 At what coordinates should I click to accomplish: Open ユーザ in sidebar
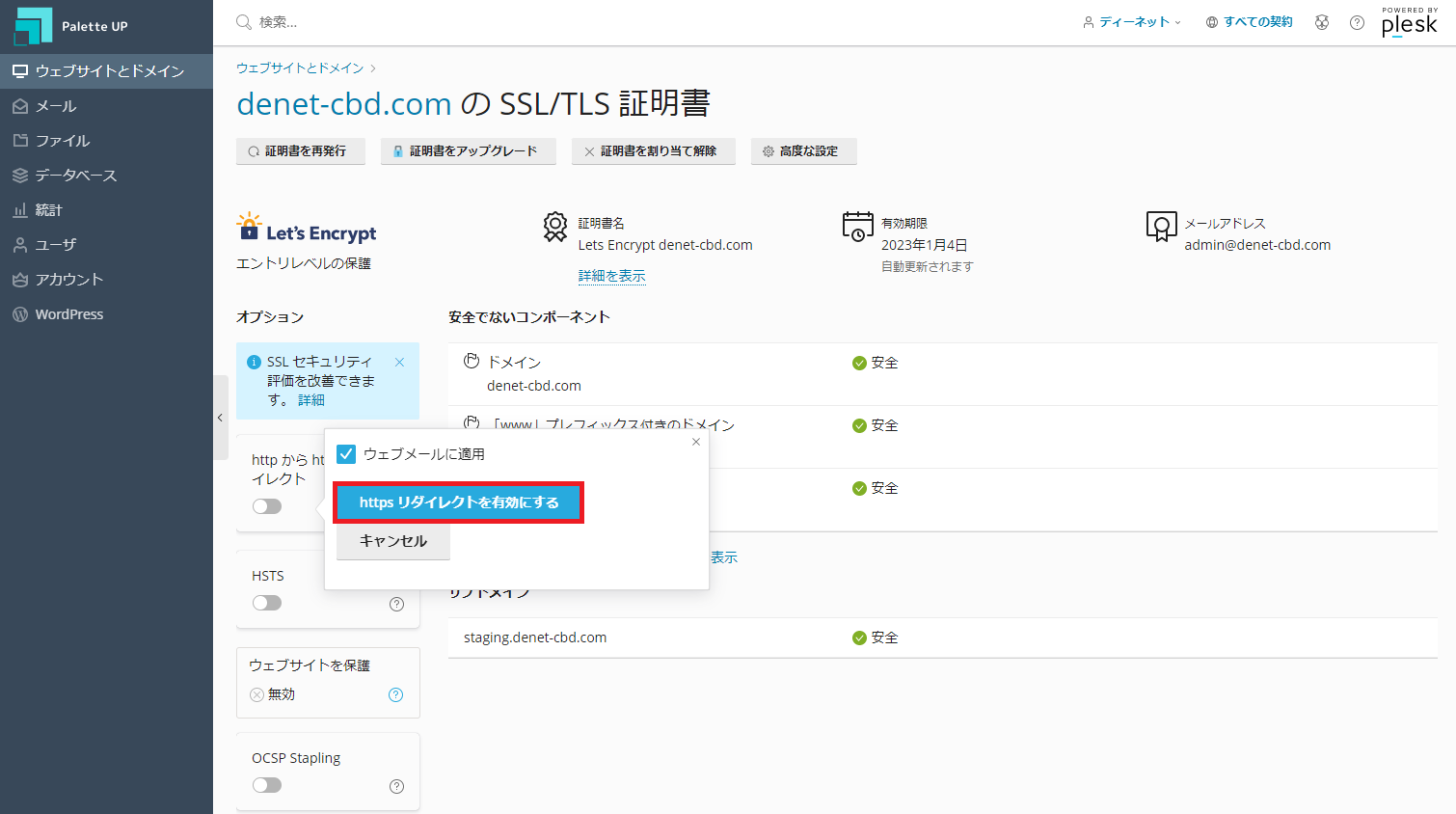(106, 245)
